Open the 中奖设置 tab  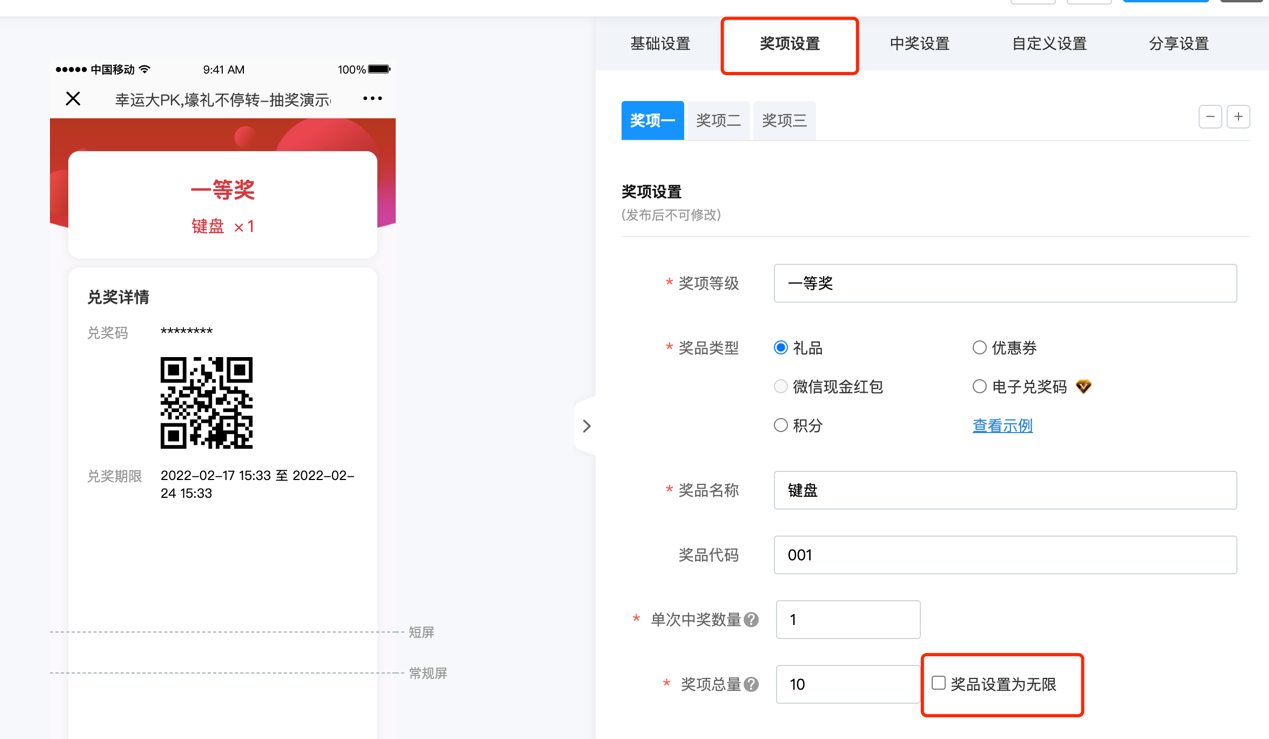pyautogui.click(x=920, y=44)
